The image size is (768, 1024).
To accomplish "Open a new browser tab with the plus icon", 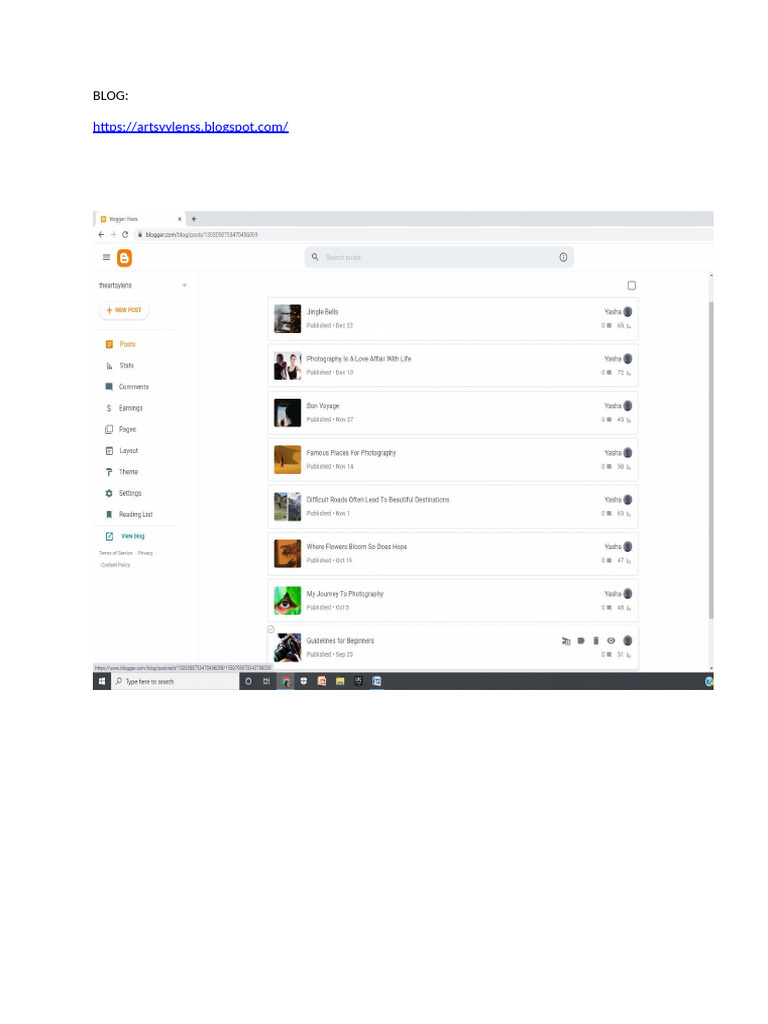I will pyautogui.click(x=194, y=219).
